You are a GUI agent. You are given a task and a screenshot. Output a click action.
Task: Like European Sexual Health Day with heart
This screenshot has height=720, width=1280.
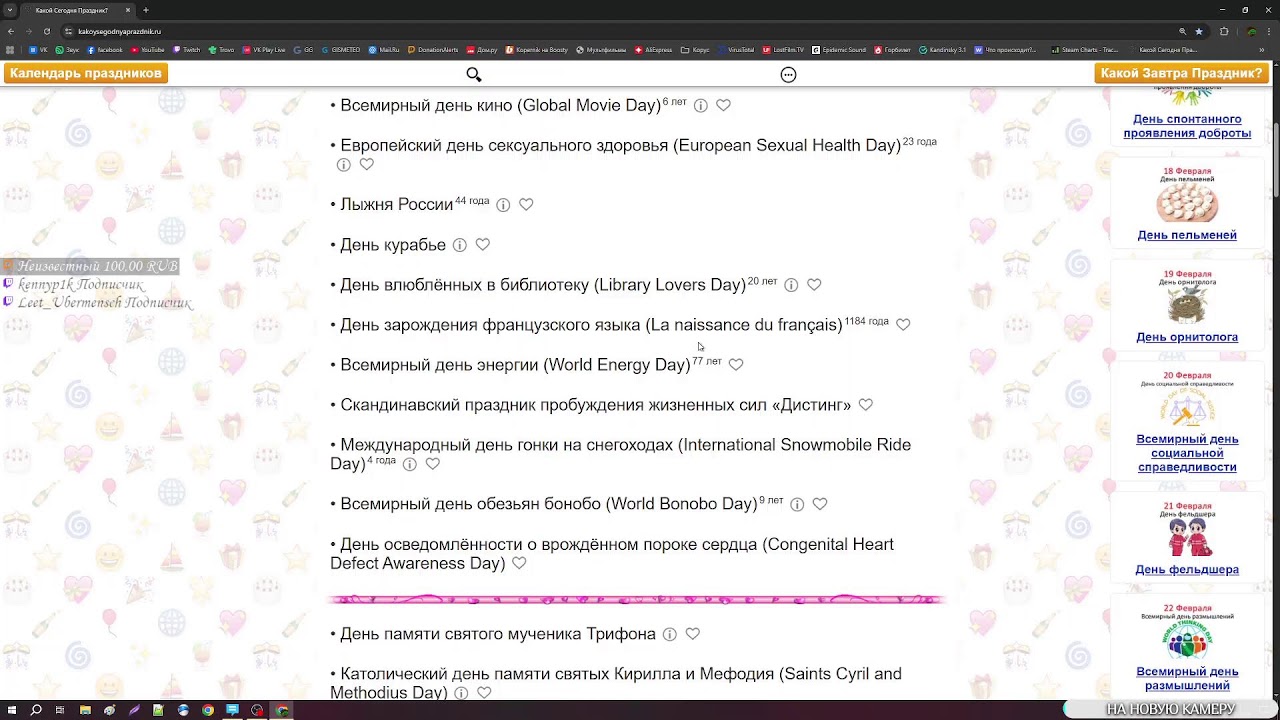tap(366, 164)
